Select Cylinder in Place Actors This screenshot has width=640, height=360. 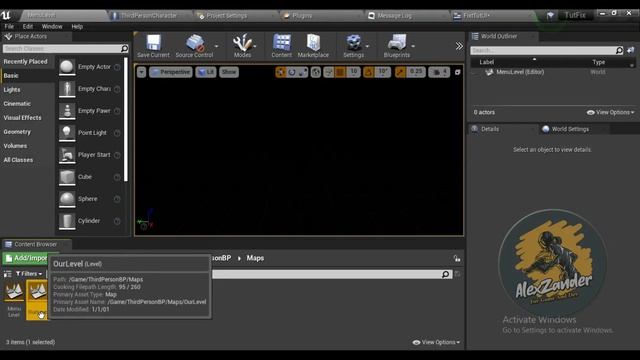click(x=90, y=221)
